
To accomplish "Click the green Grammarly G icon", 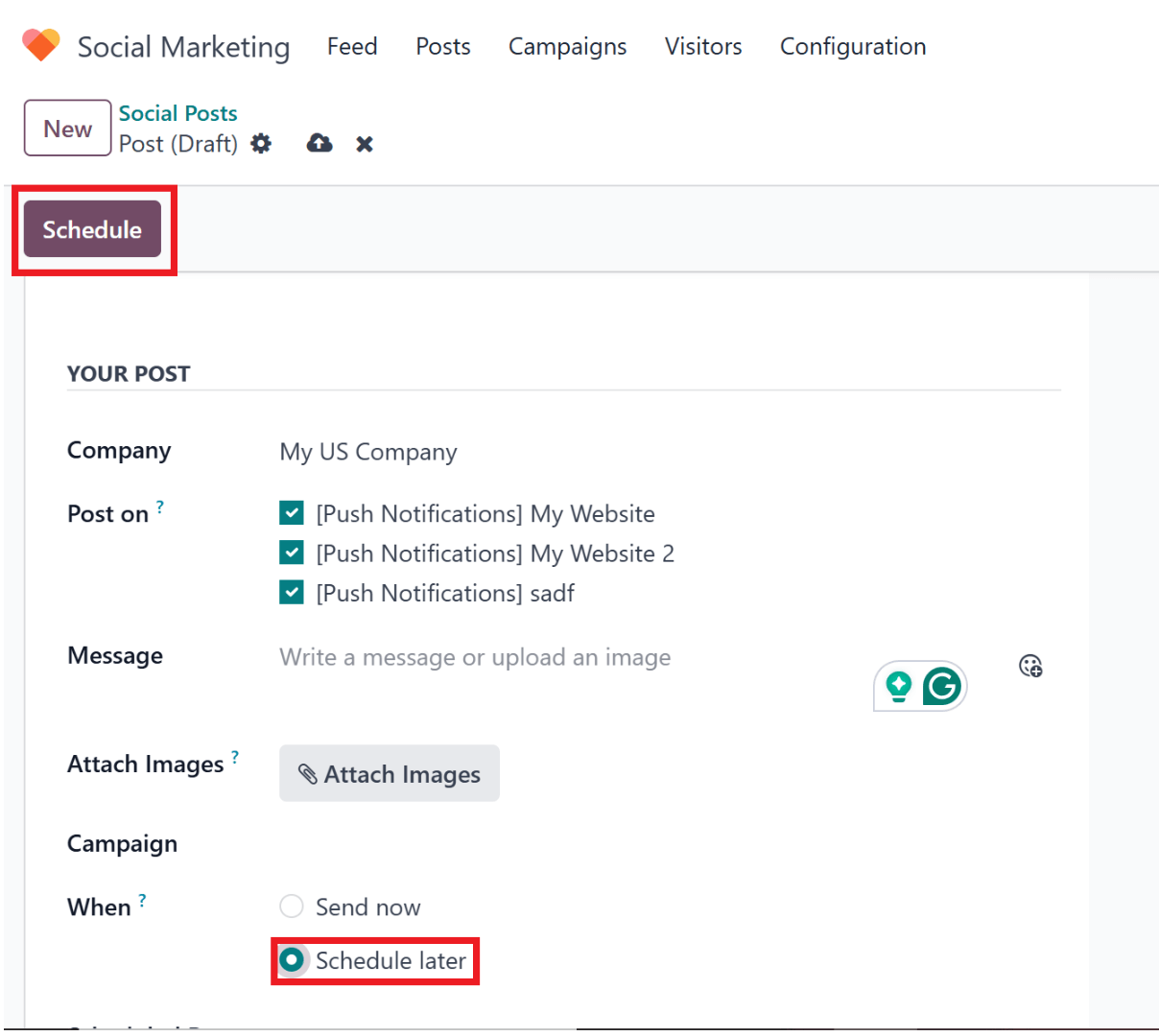I will tap(941, 687).
